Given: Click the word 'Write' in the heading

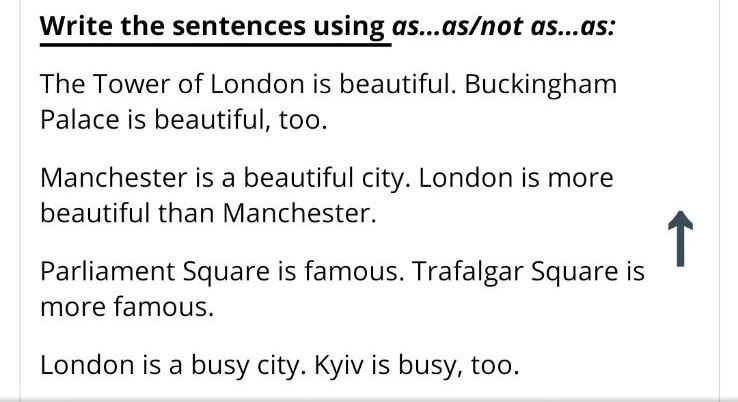Looking at the screenshot, I should [x=76, y=26].
